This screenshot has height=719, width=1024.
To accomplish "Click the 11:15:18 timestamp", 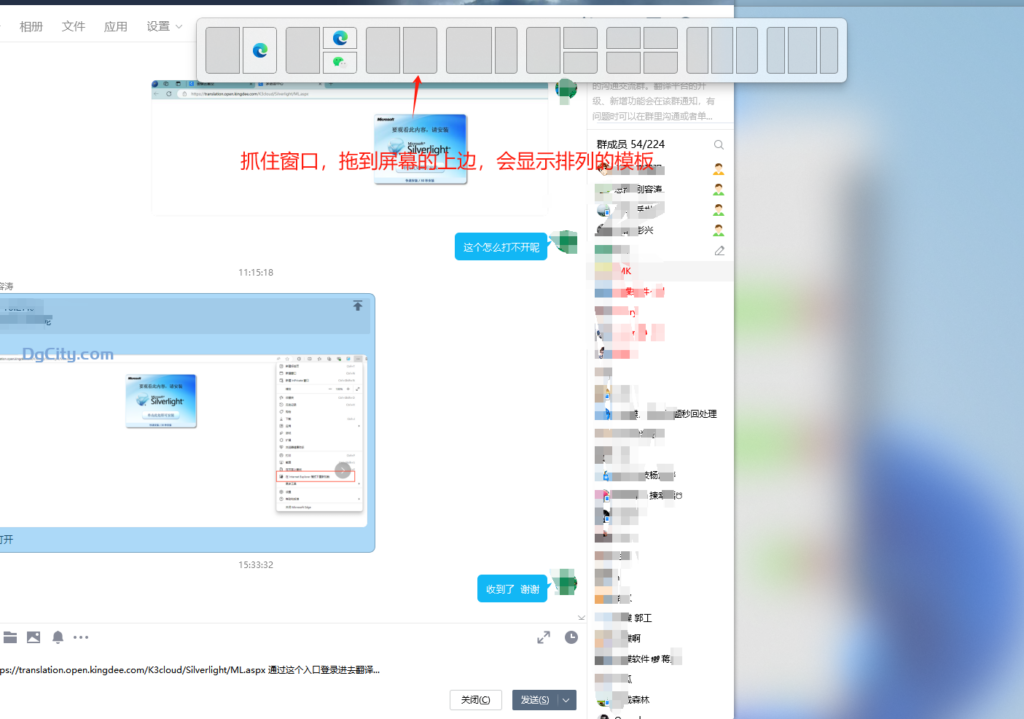I will (255, 272).
